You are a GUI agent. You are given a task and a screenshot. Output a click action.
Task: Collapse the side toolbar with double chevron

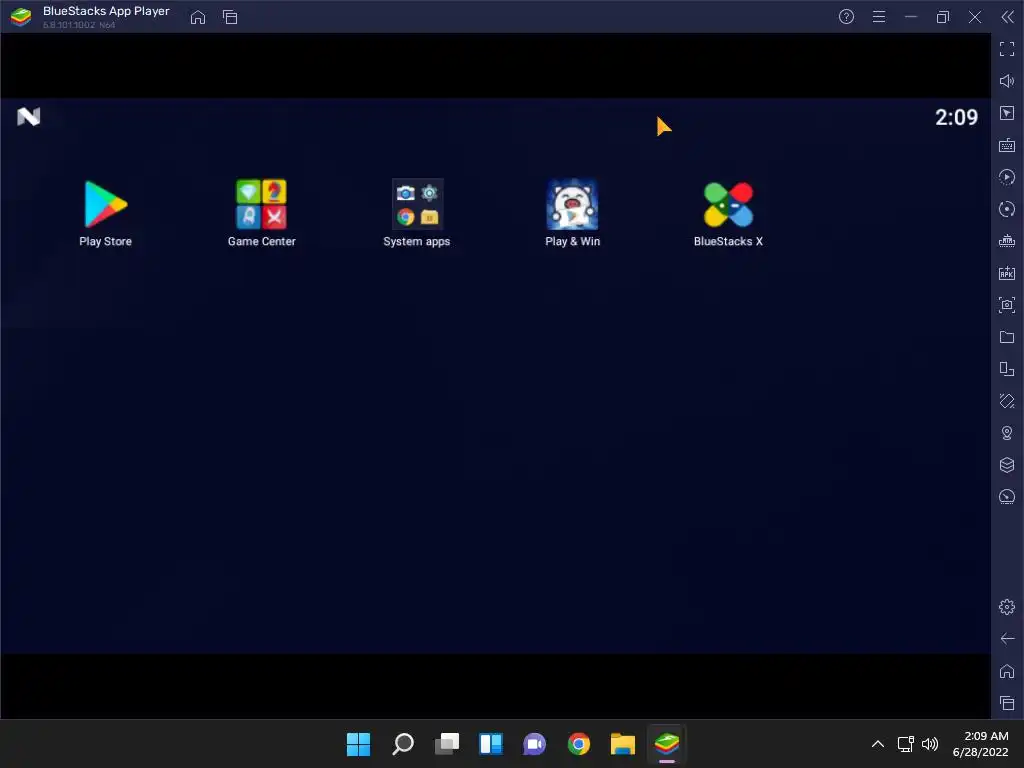(1007, 17)
